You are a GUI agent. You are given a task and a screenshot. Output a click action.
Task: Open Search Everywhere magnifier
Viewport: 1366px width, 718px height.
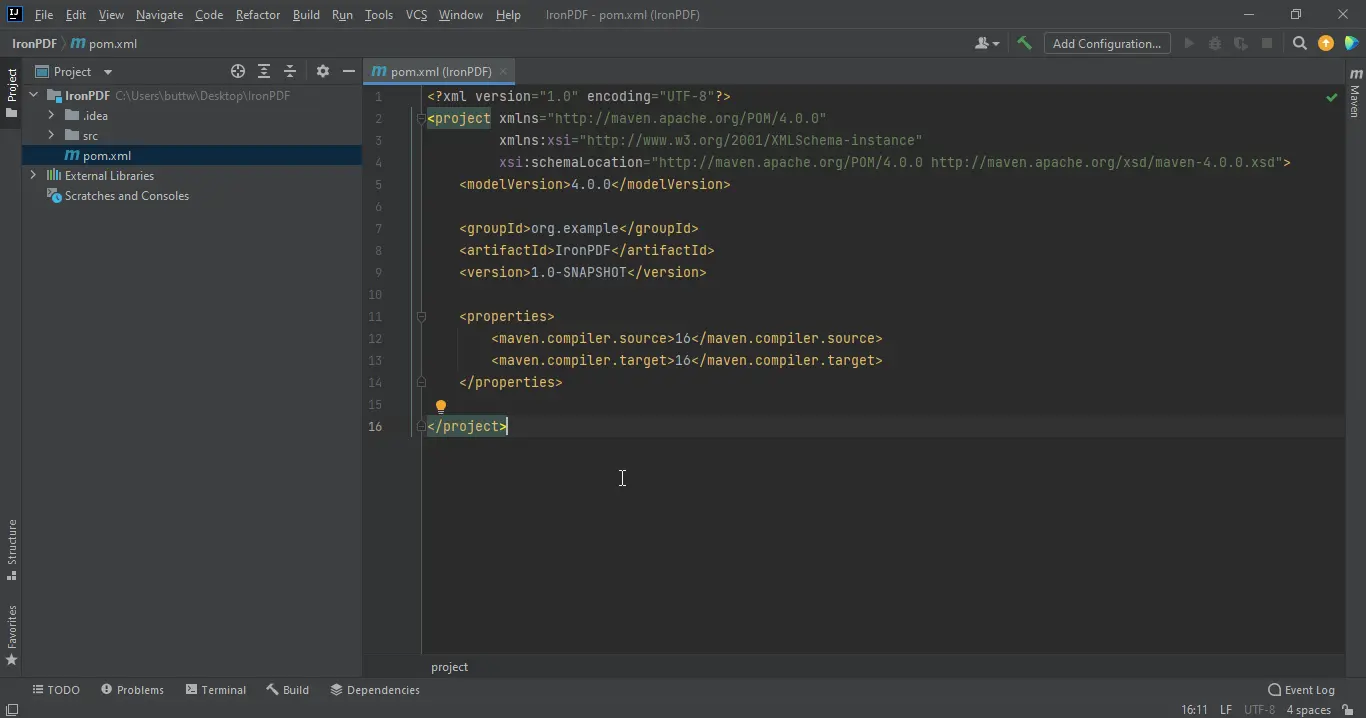click(x=1300, y=43)
